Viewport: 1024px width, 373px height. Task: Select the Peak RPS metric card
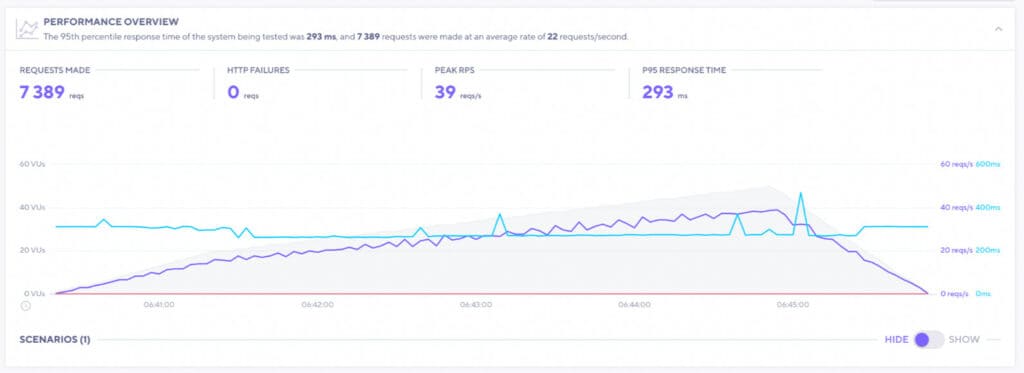pos(525,83)
